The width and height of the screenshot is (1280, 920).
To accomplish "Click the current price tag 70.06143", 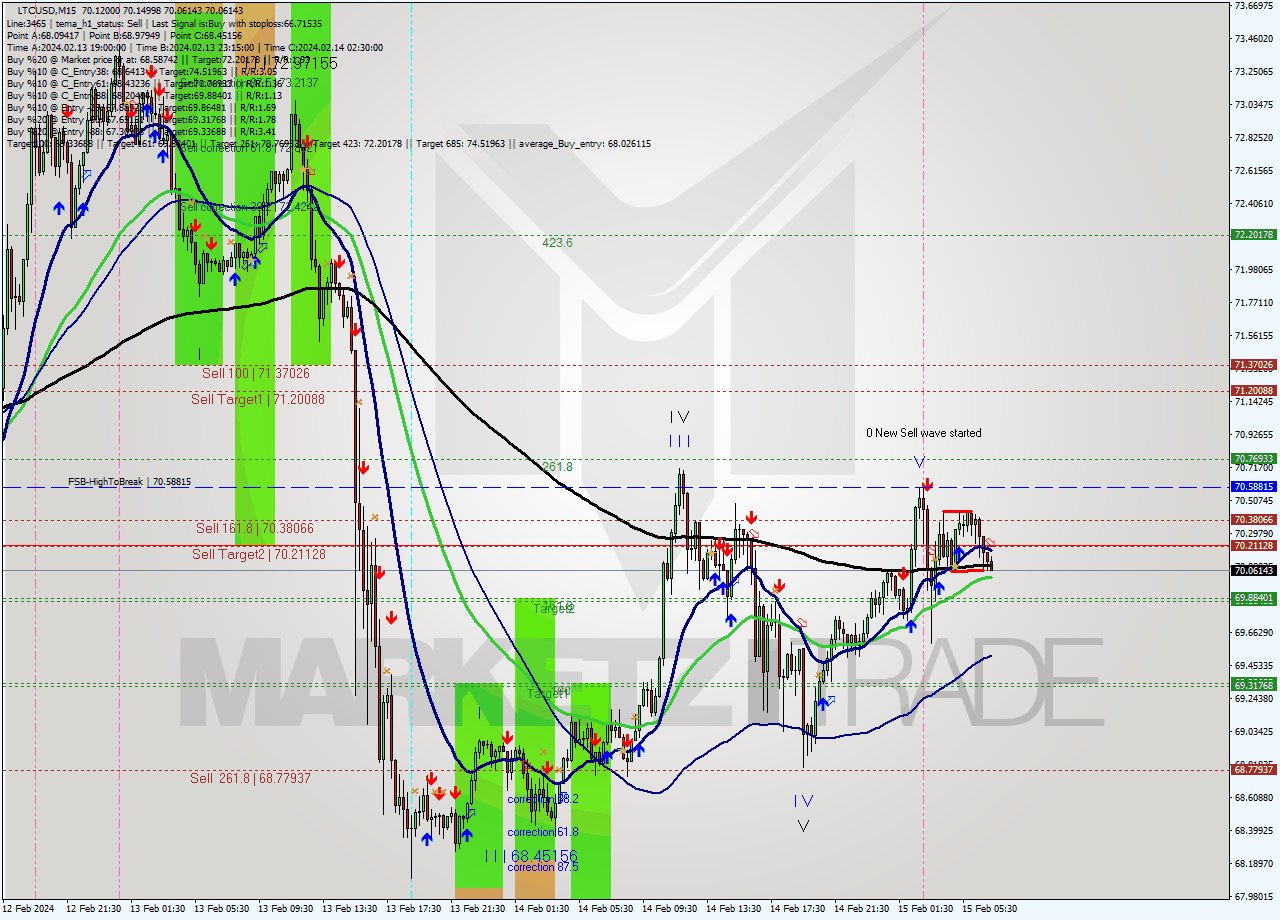I will (1253, 570).
